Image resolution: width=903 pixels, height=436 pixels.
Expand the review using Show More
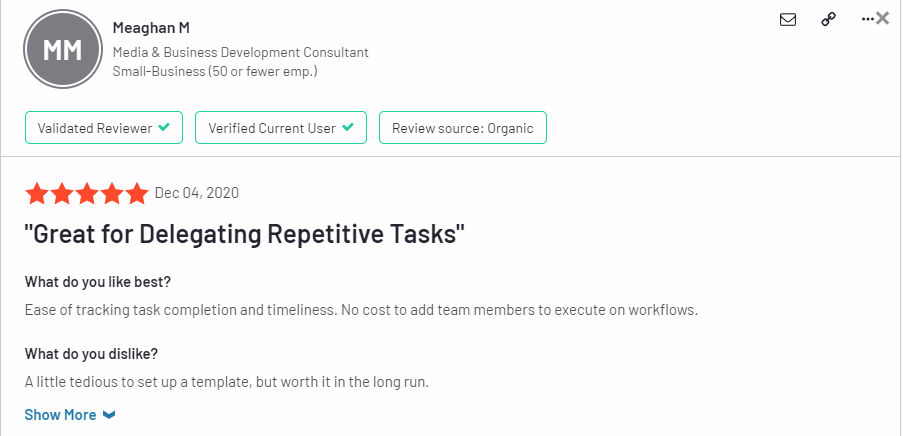tap(60, 415)
